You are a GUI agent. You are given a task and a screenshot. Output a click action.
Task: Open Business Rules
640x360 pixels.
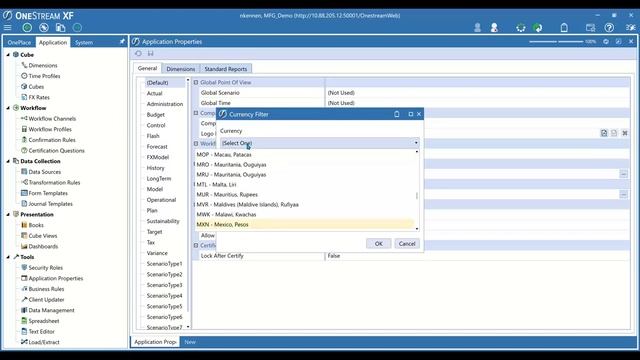(x=46, y=289)
